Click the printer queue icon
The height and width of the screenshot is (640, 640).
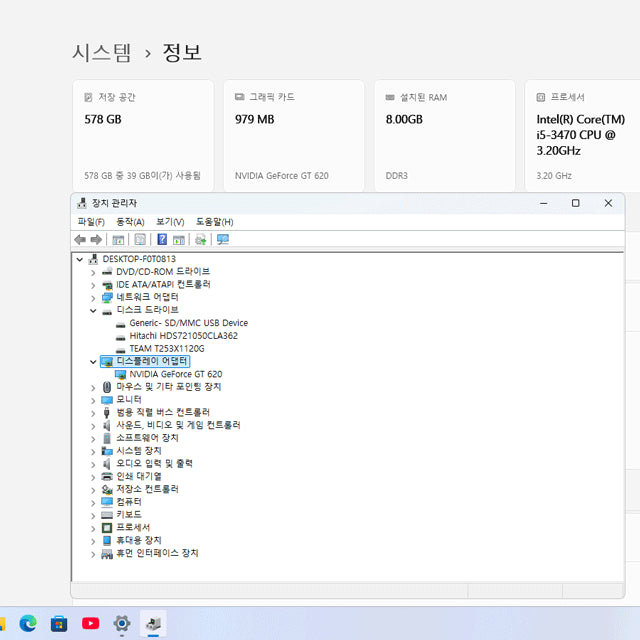click(107, 476)
